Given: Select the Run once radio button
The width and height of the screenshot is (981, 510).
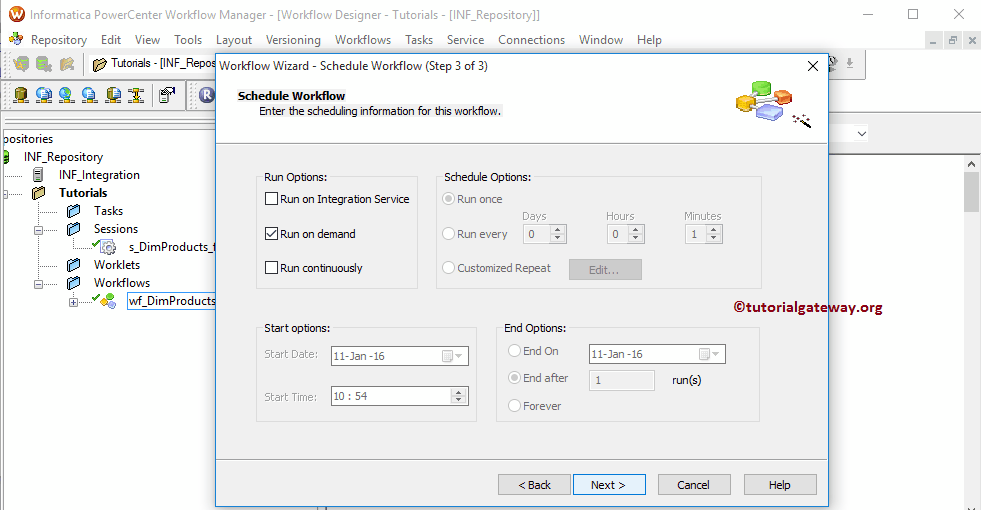Looking at the screenshot, I should pyautogui.click(x=449, y=199).
